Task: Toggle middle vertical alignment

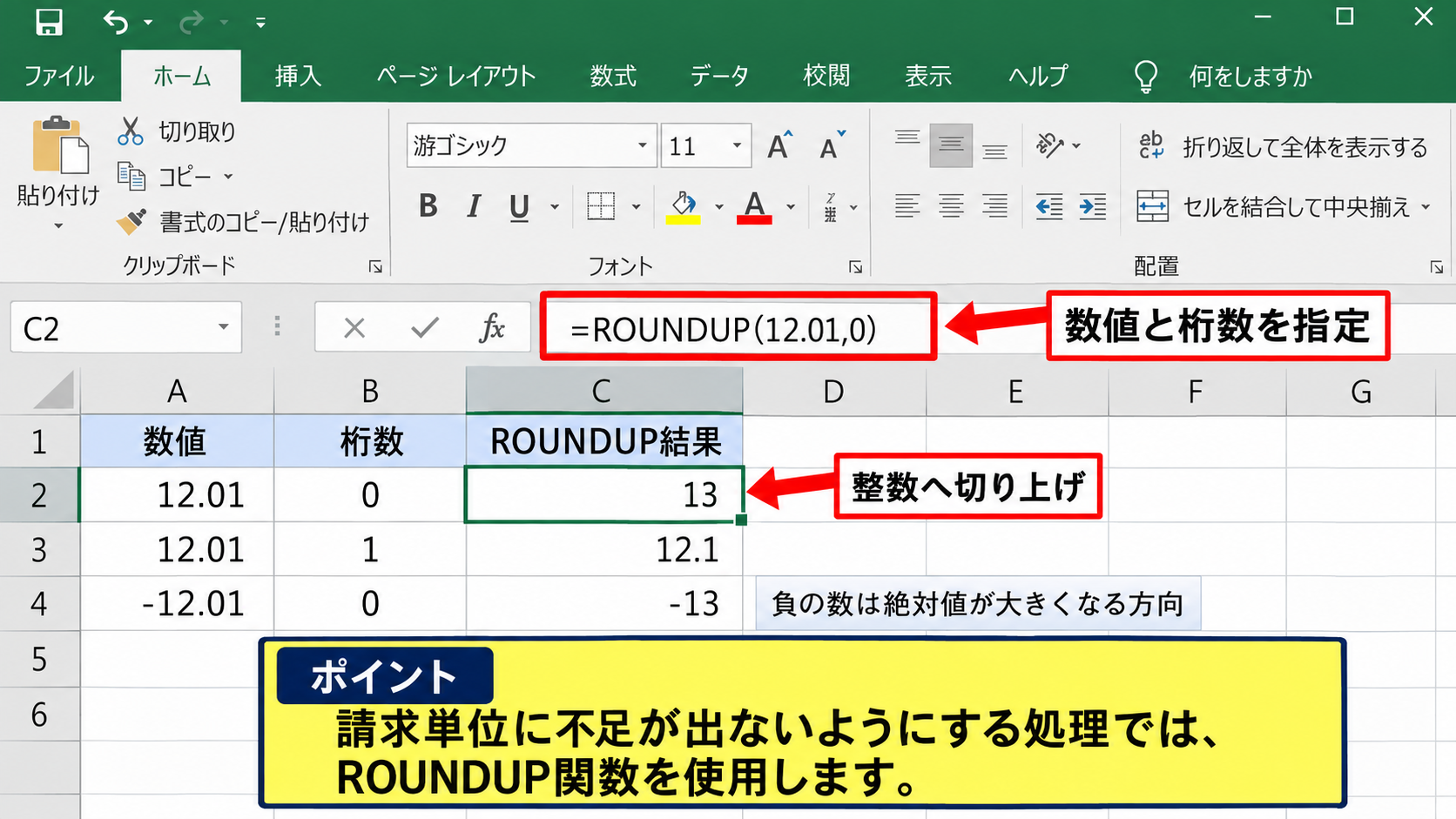Action: (951, 145)
